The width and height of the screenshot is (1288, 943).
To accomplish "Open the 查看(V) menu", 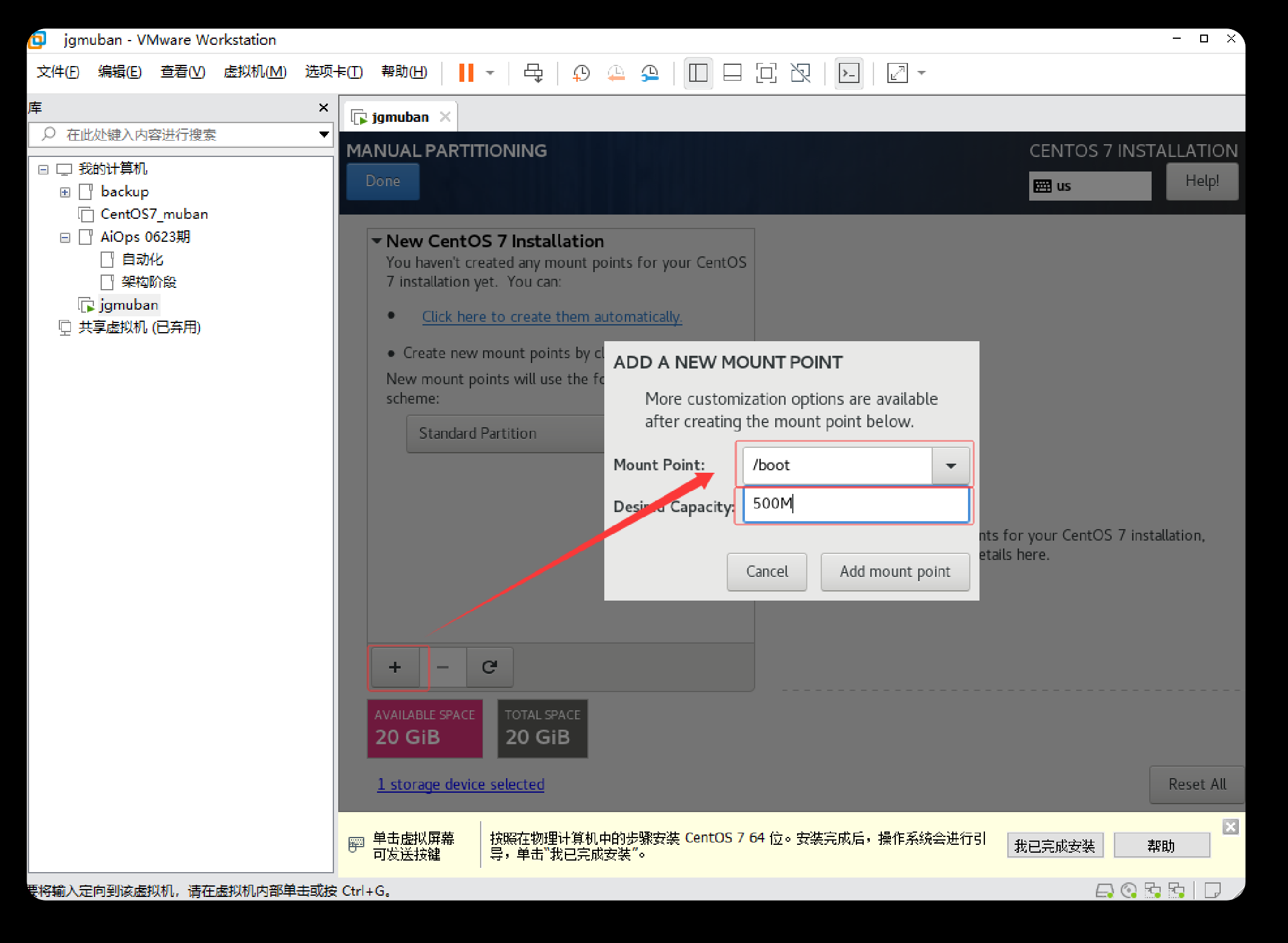I will pyautogui.click(x=182, y=72).
